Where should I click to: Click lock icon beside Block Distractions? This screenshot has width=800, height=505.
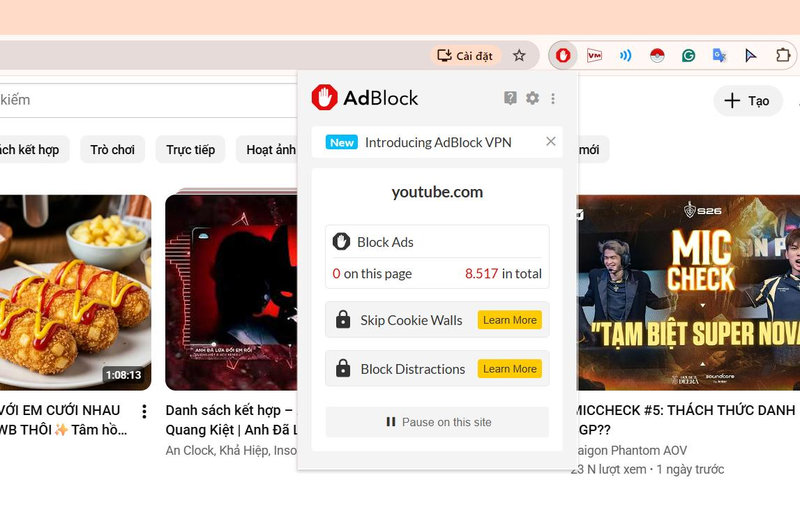pos(343,368)
